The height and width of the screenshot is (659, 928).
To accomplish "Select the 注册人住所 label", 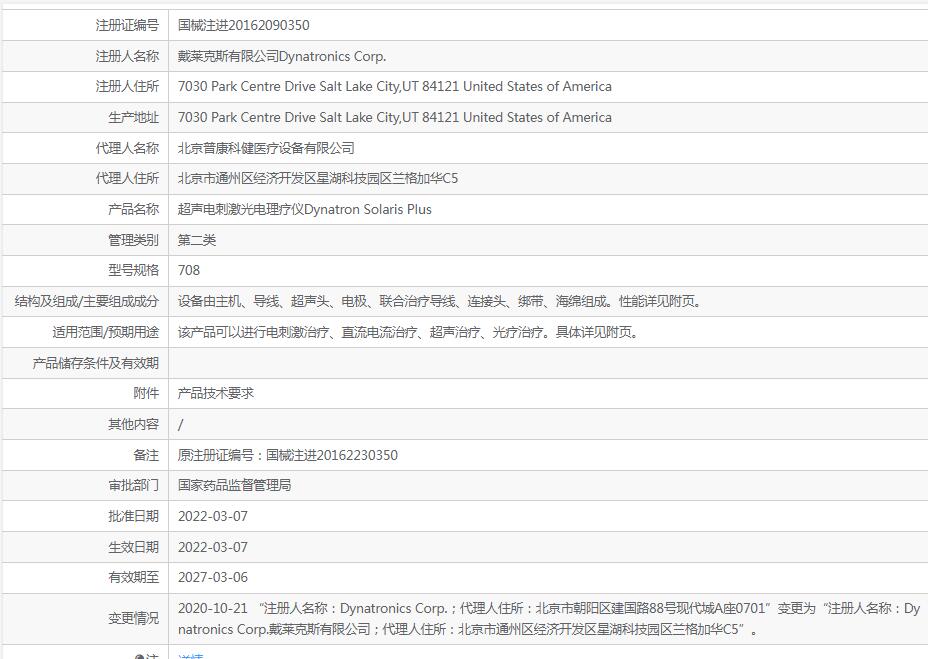I will click(127, 86).
